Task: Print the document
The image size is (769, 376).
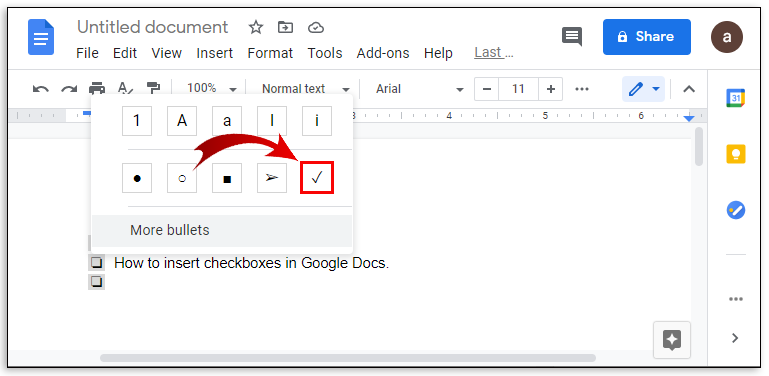Action: 97,89
